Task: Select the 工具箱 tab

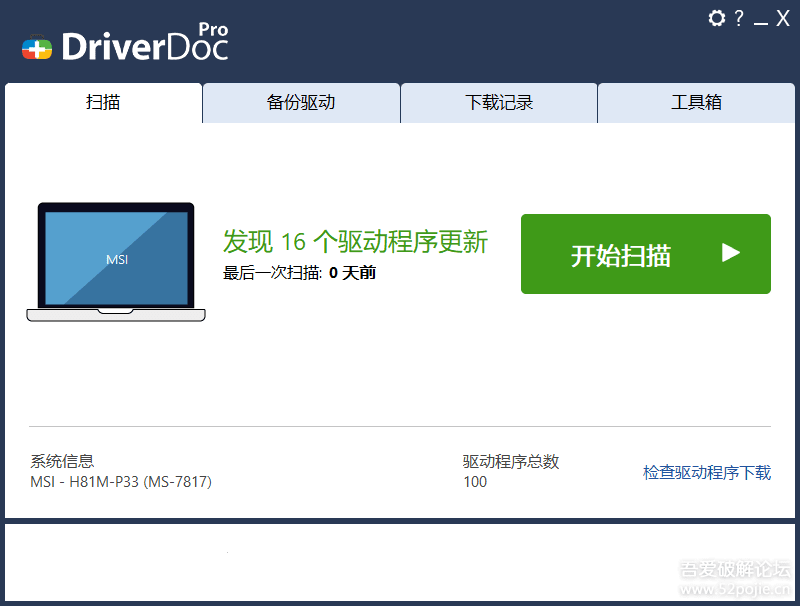Action: click(x=696, y=103)
